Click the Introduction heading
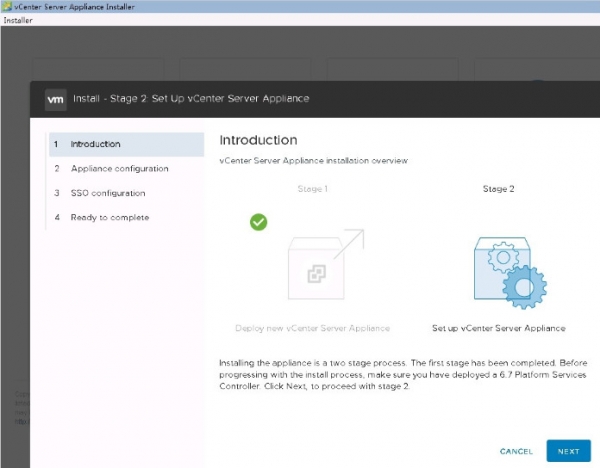This screenshot has height=468, width=600. (258, 140)
